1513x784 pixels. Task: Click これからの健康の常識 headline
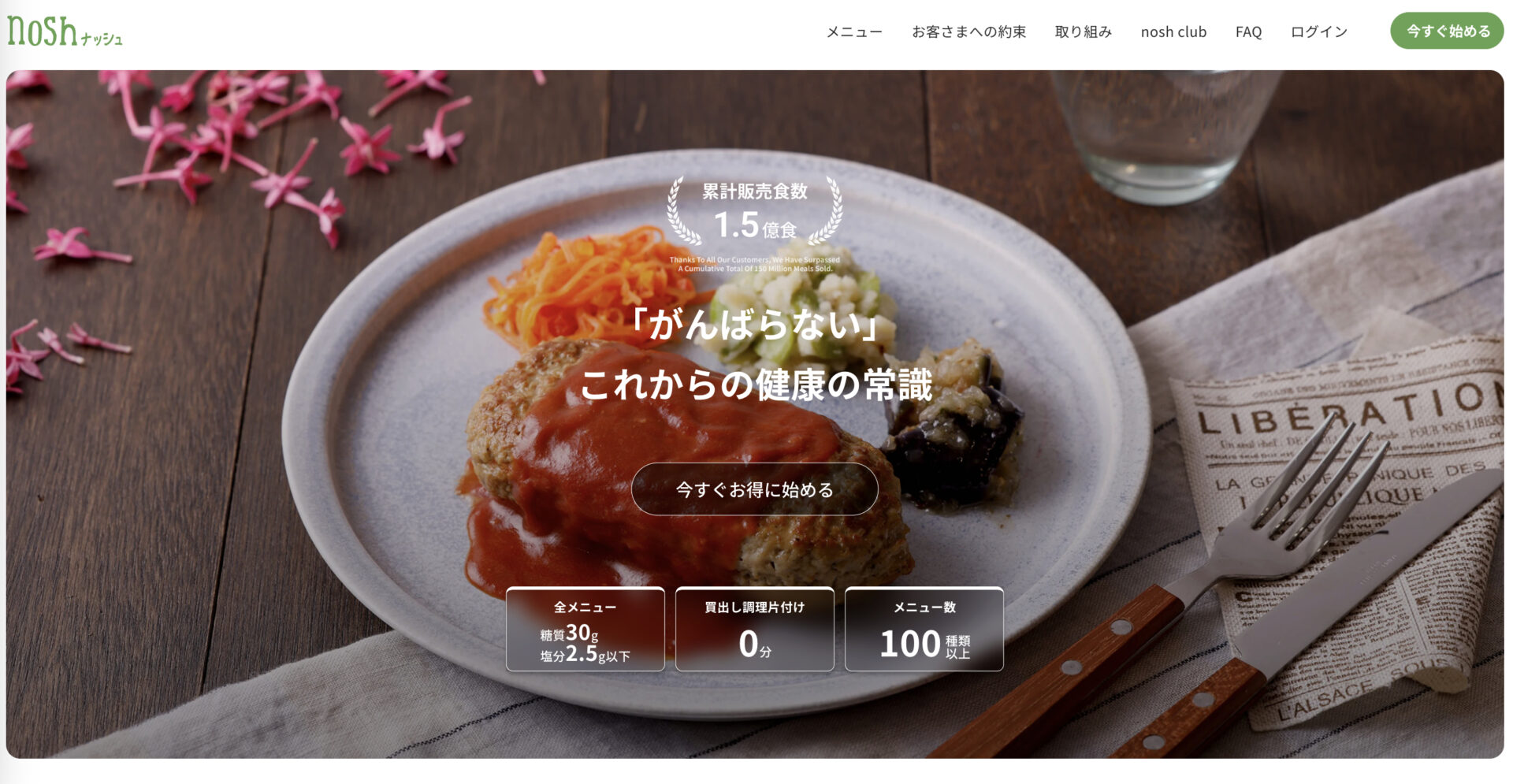tap(755, 385)
